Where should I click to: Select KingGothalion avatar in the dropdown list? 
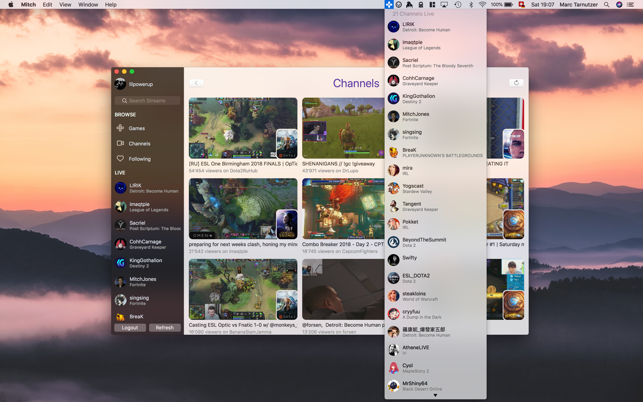coord(393,98)
